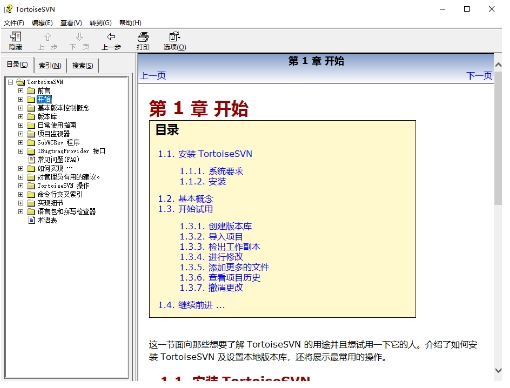The height and width of the screenshot is (388, 510).
Task: Select the 对管理员有用的建议 tree item
Action: (68, 177)
